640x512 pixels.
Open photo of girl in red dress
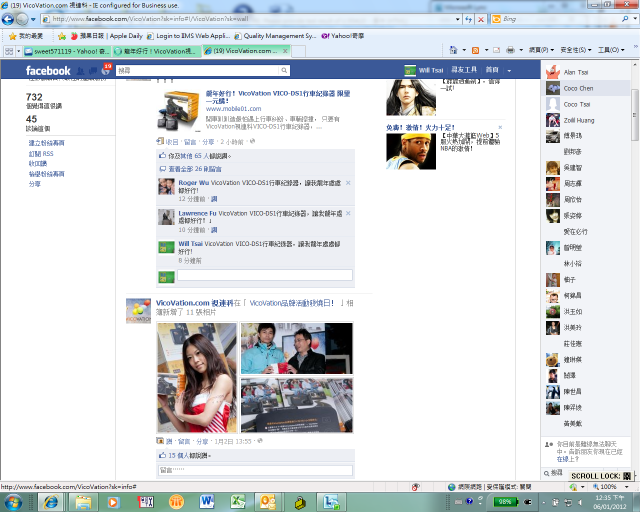click(197, 378)
